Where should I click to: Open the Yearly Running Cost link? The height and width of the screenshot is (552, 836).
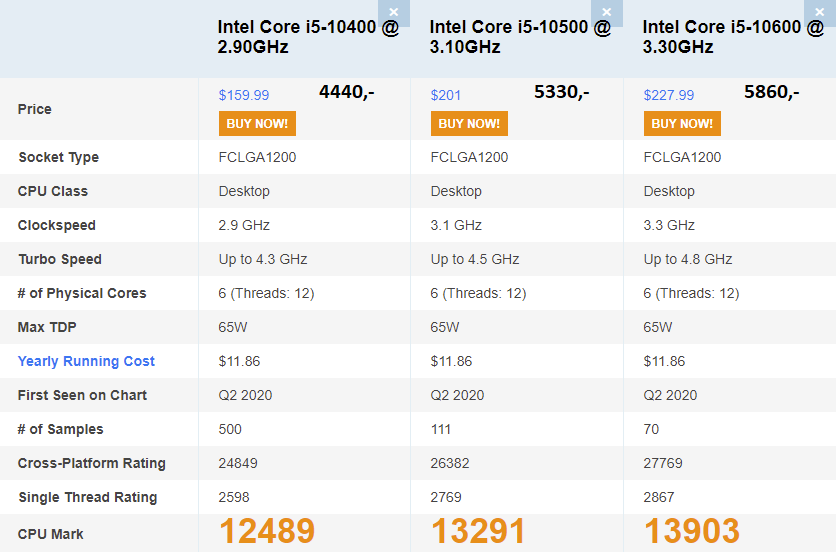click(x=86, y=361)
